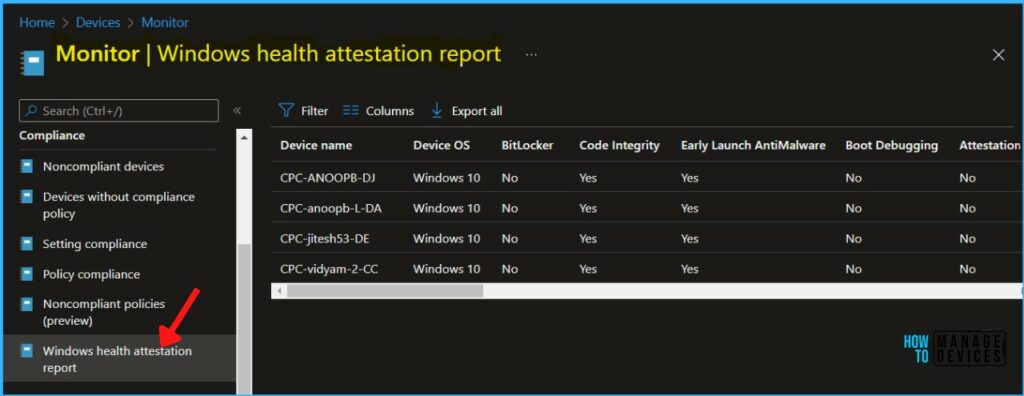
Task: Click the icon beside Policy compliance
Action: (27, 274)
